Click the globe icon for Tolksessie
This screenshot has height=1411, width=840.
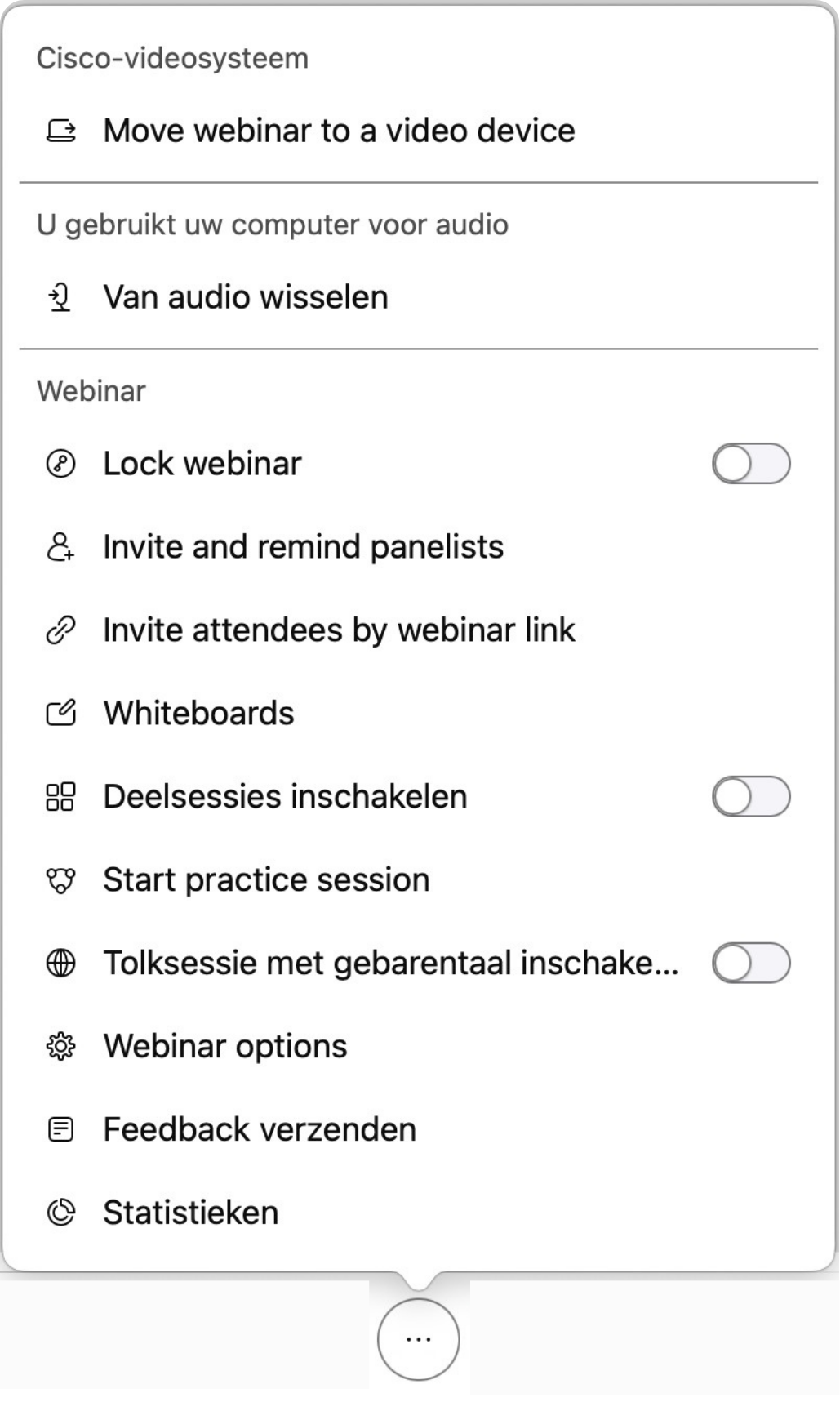pyautogui.click(x=60, y=963)
